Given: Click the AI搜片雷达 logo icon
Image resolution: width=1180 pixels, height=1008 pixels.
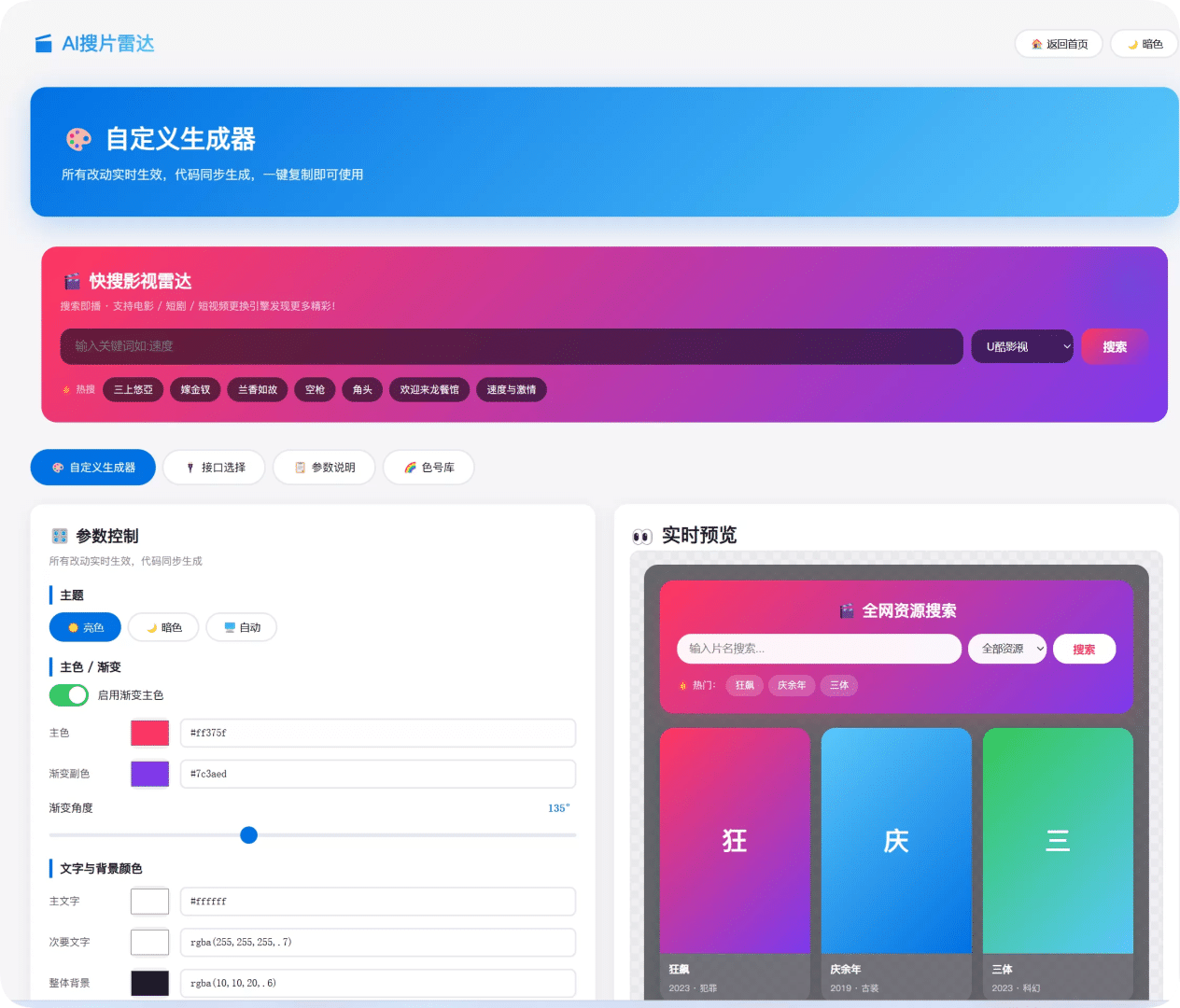Looking at the screenshot, I should 43,44.
